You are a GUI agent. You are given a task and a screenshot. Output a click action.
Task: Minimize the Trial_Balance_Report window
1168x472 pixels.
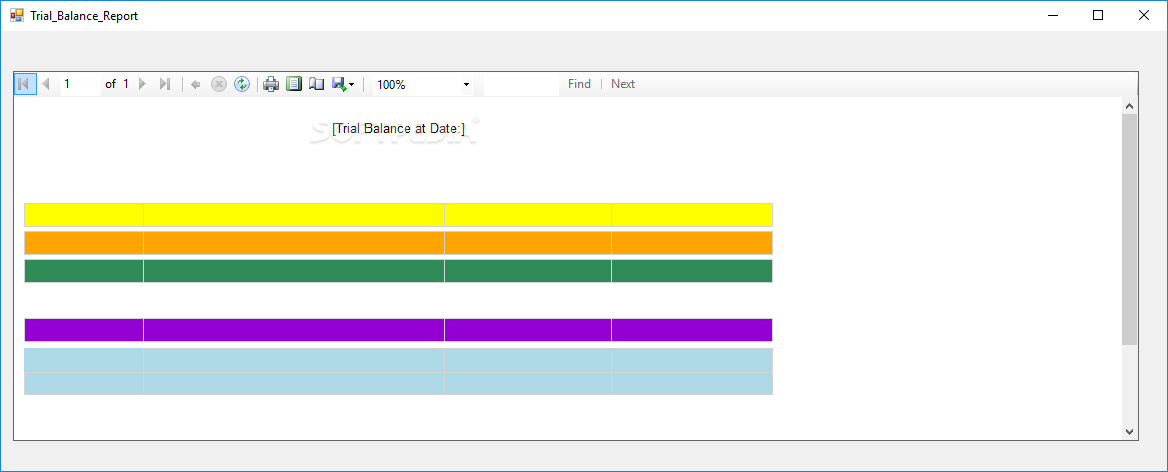1053,15
